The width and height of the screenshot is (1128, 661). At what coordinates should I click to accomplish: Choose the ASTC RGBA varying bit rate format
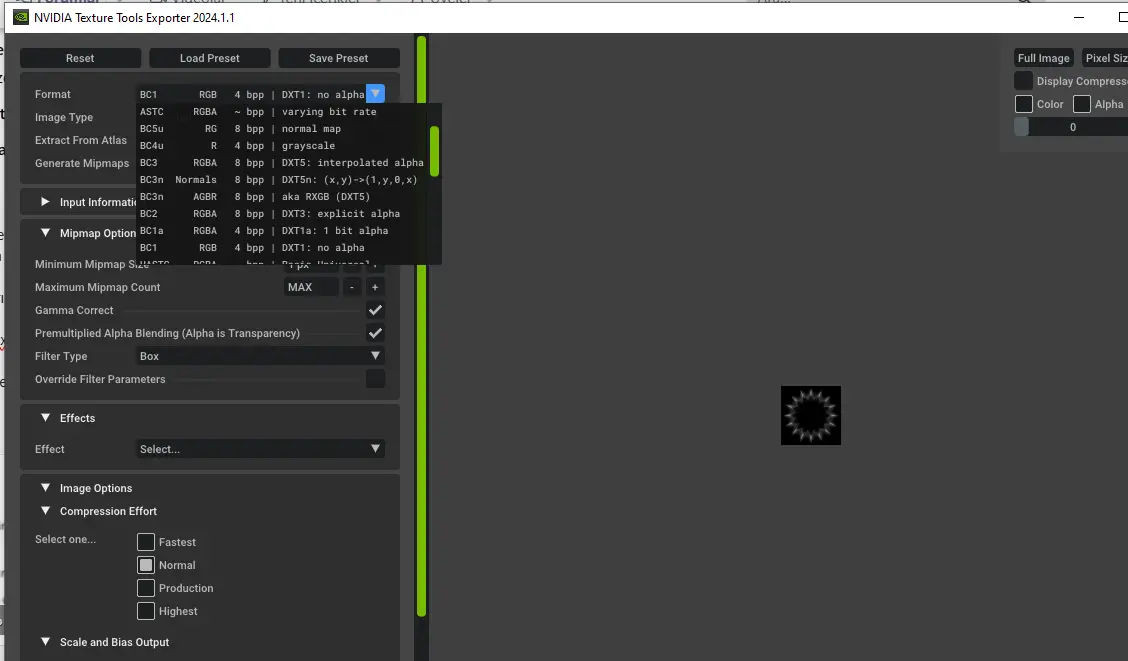[x=281, y=111]
